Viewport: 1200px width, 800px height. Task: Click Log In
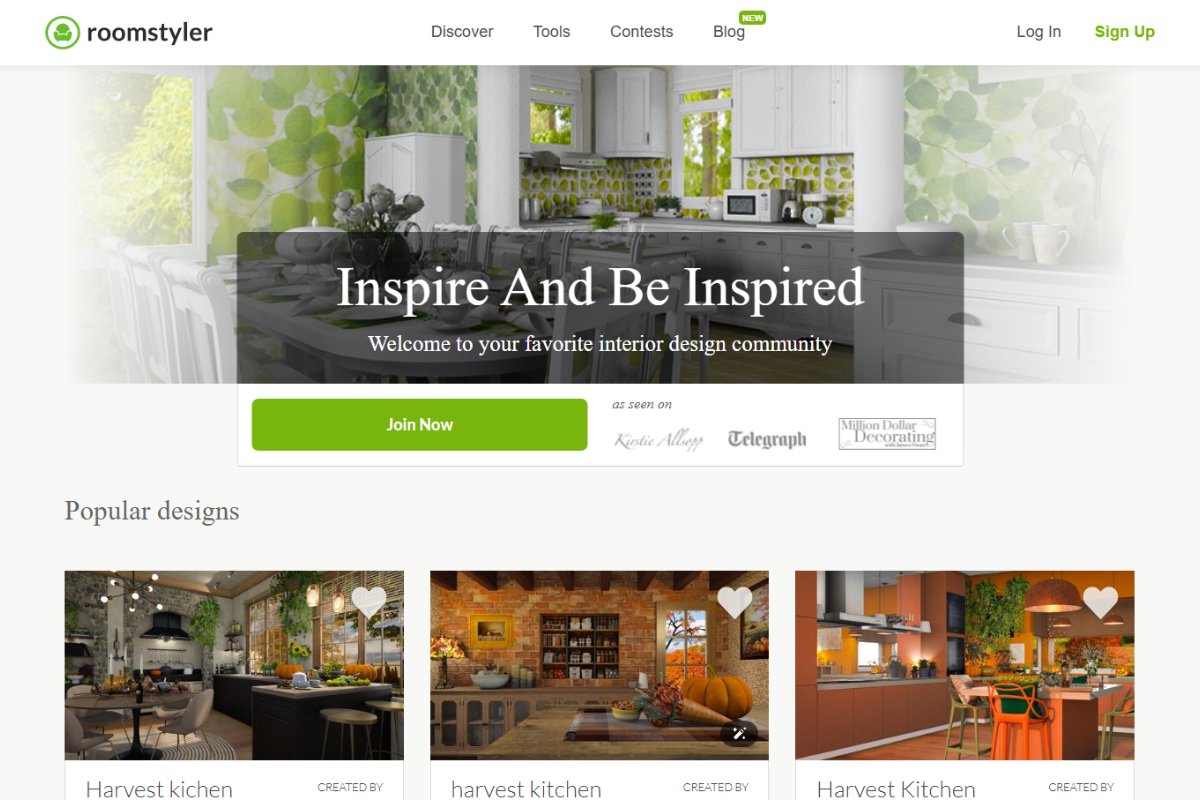[1038, 32]
